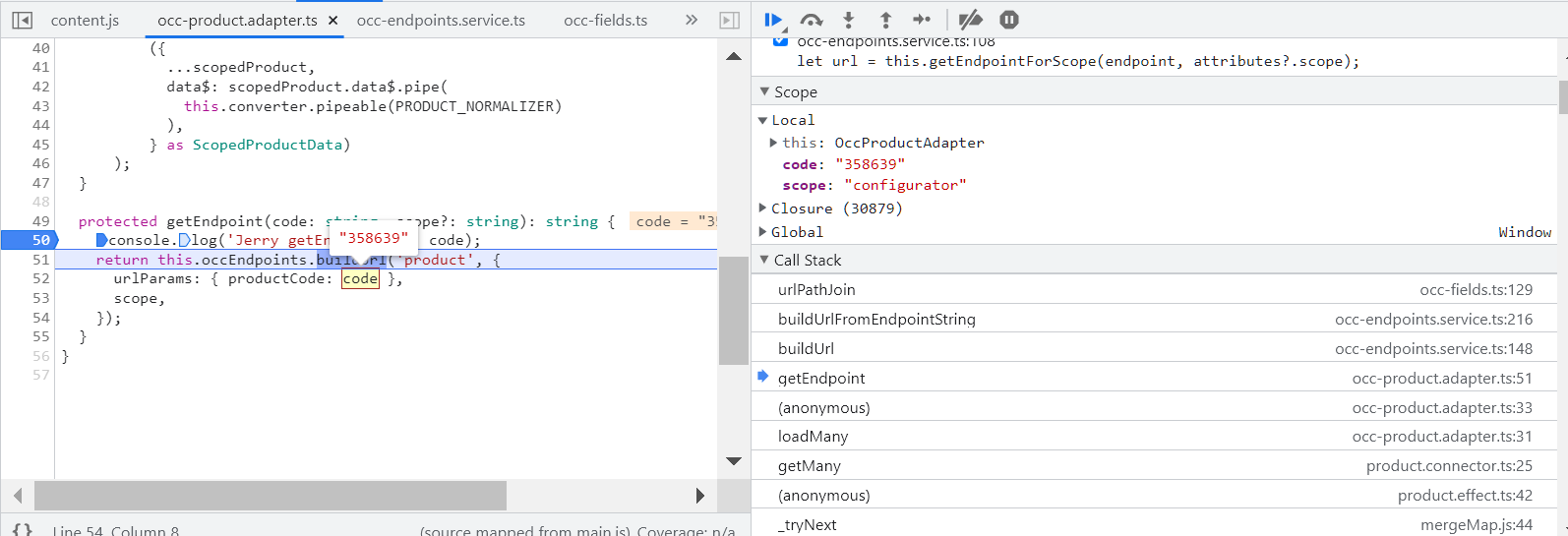Hide the debugger sidebar pane
This screenshot has width=1568, height=536.
[729, 20]
